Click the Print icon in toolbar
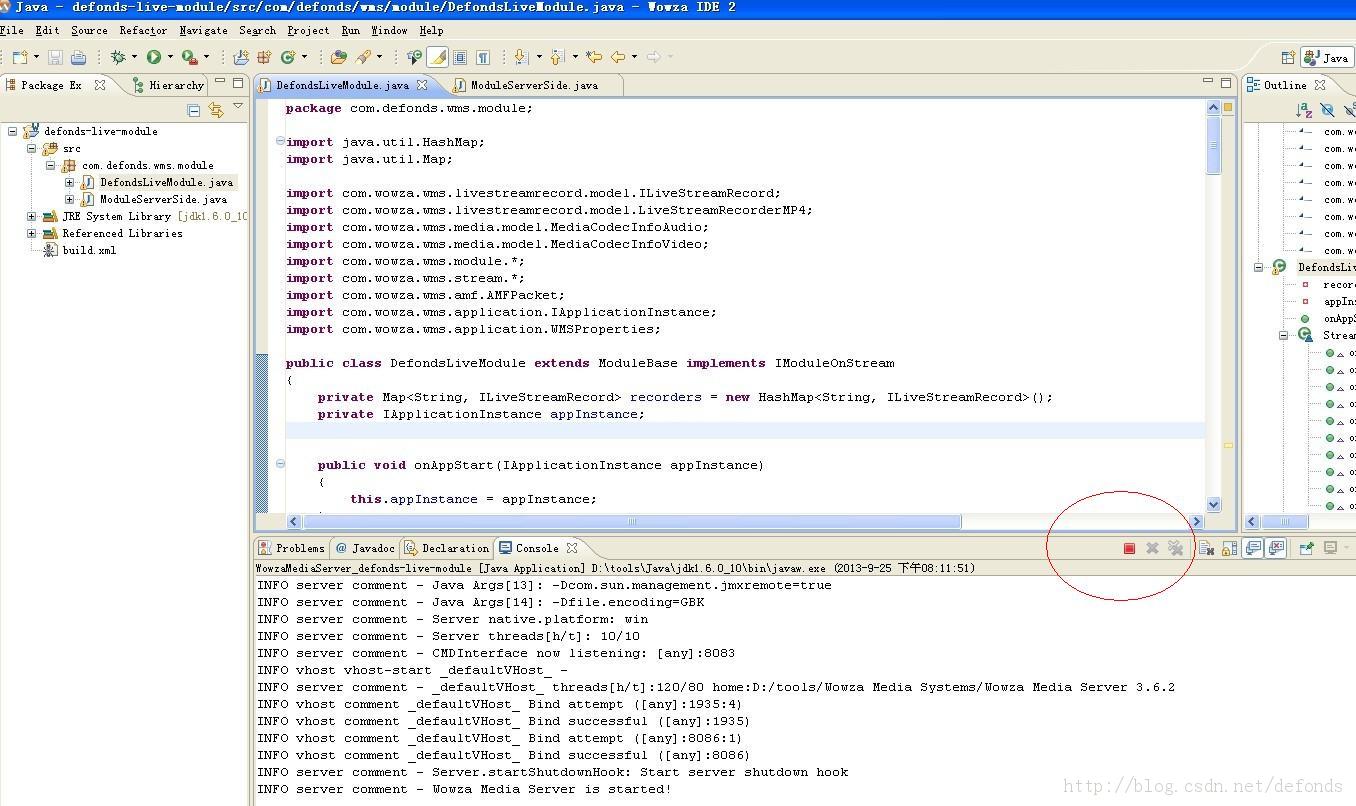 [78, 57]
